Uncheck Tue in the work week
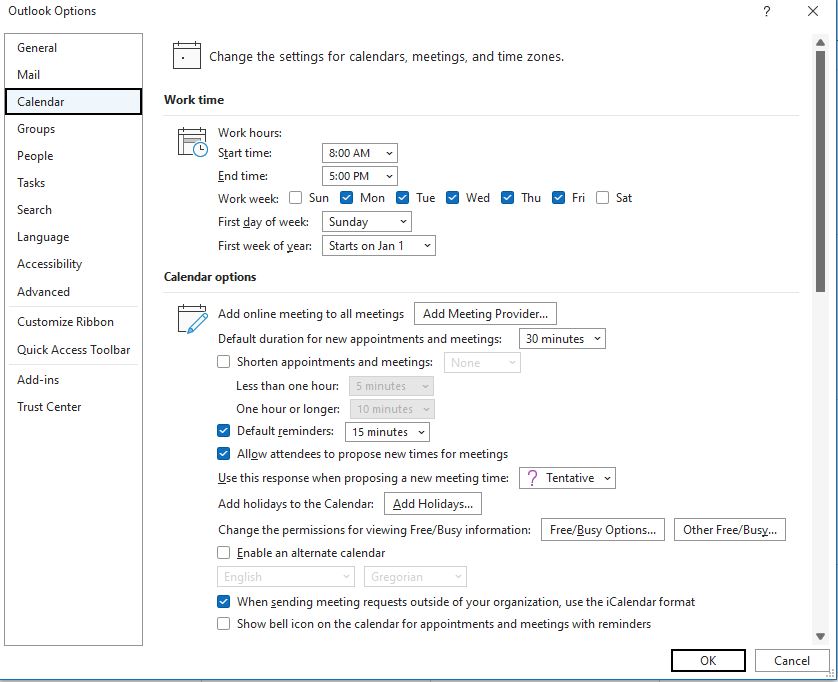The width and height of the screenshot is (838, 682). (402, 198)
